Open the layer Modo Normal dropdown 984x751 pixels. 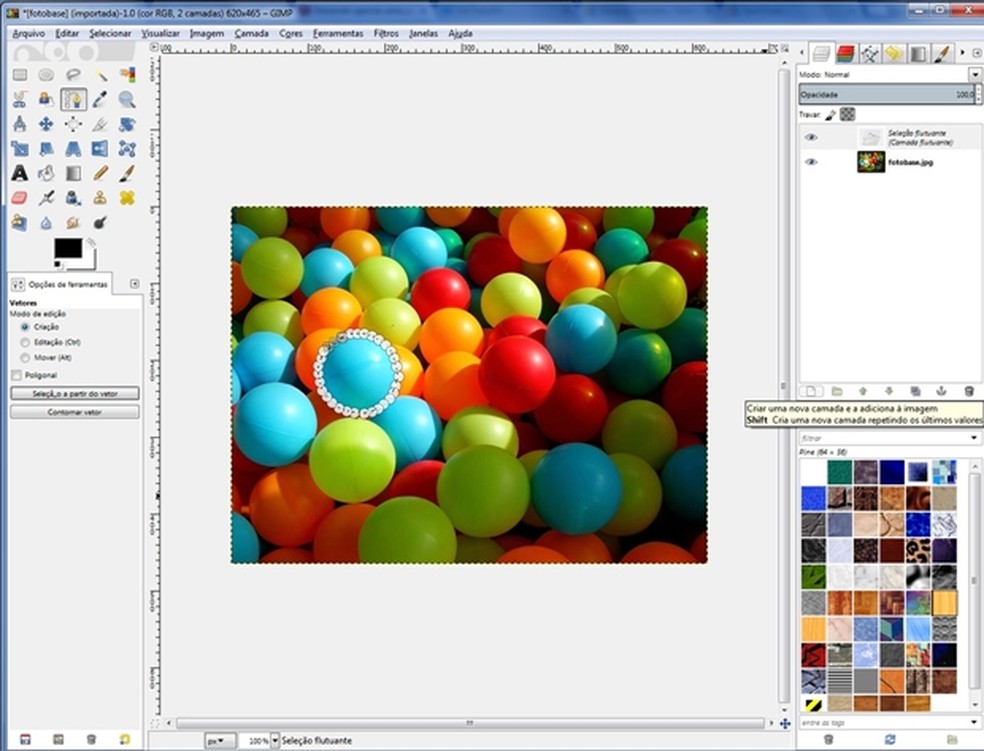pos(973,75)
